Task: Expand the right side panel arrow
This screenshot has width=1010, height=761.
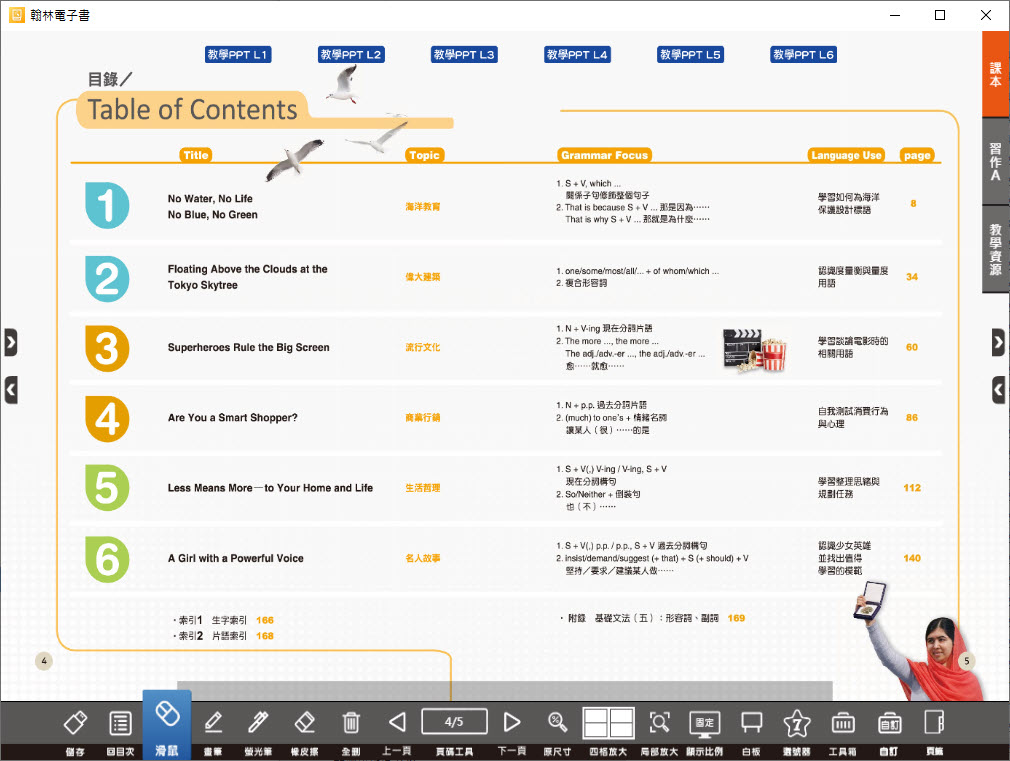Action: point(998,342)
